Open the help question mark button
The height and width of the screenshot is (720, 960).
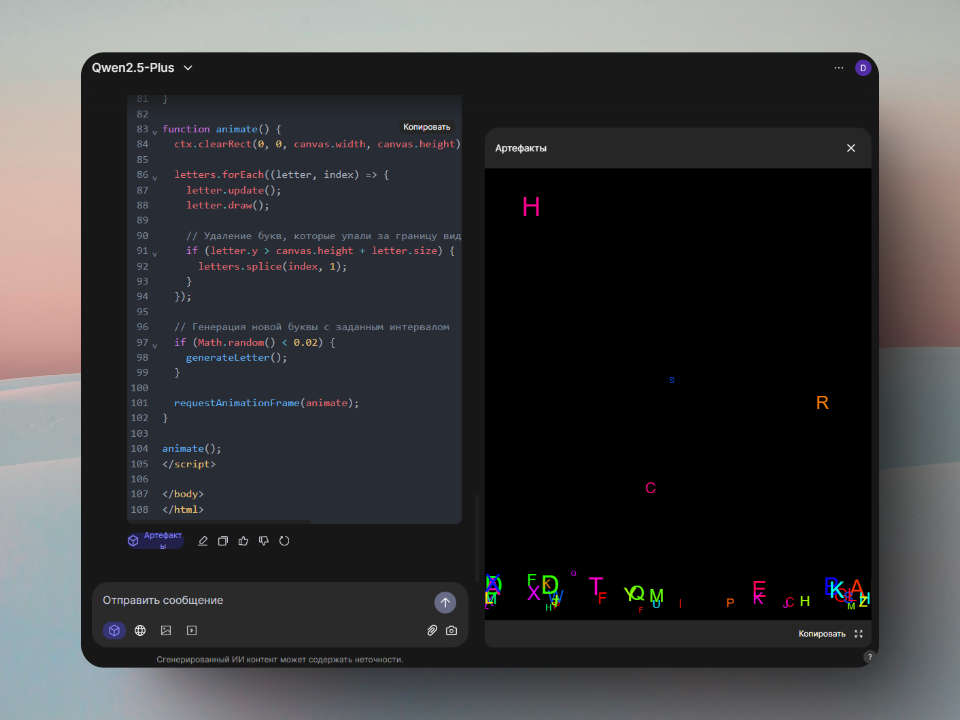tap(869, 656)
